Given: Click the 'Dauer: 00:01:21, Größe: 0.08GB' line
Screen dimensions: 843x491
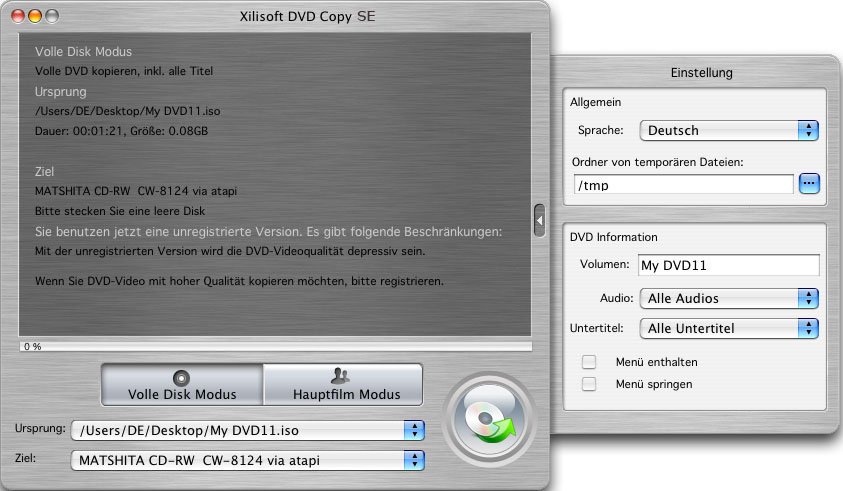Looking at the screenshot, I should point(122,131).
